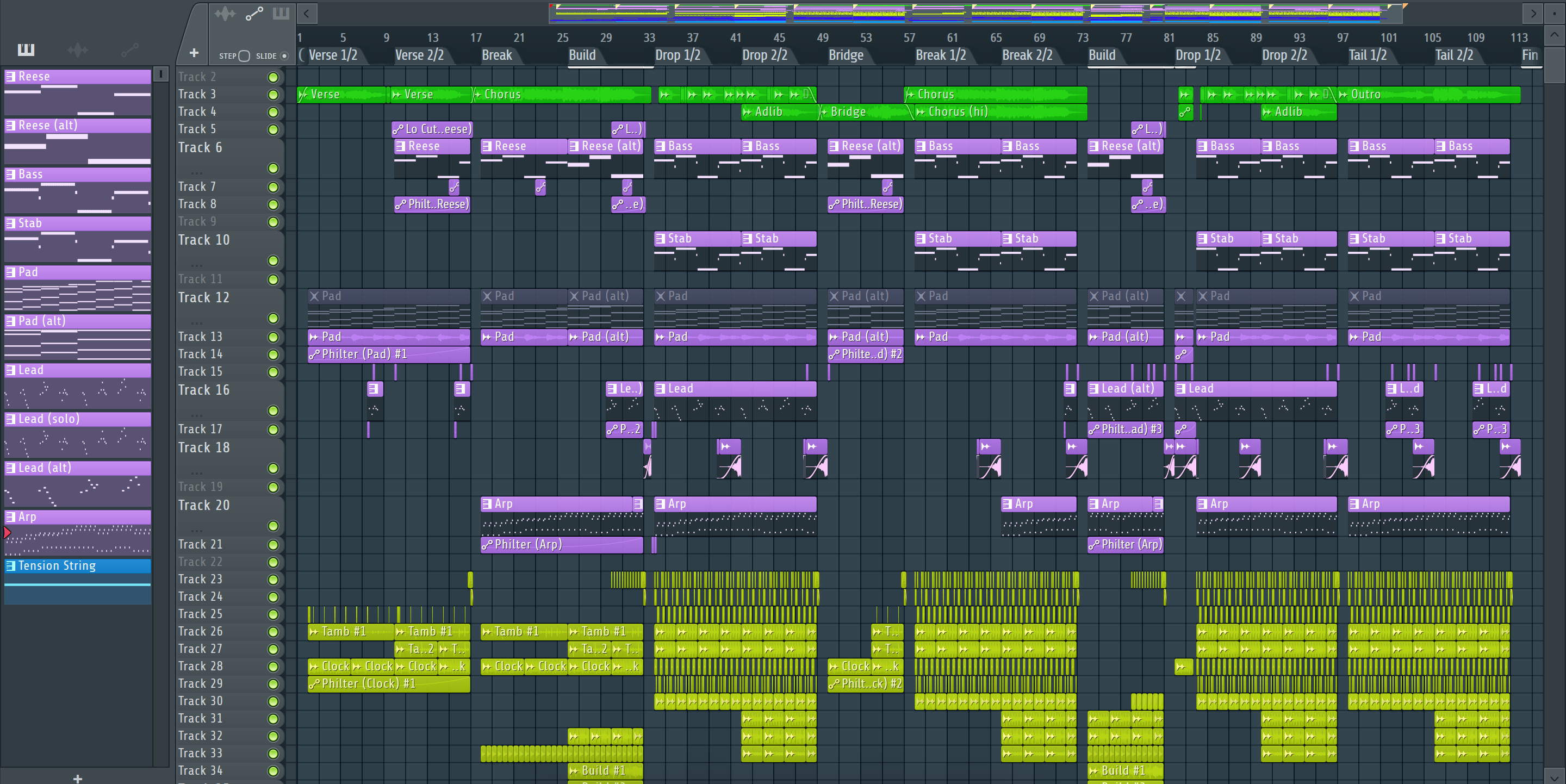This screenshot has height=784, width=1566.
Task: Click the Chorus (hi) clip's waveform icon
Action: click(921, 112)
